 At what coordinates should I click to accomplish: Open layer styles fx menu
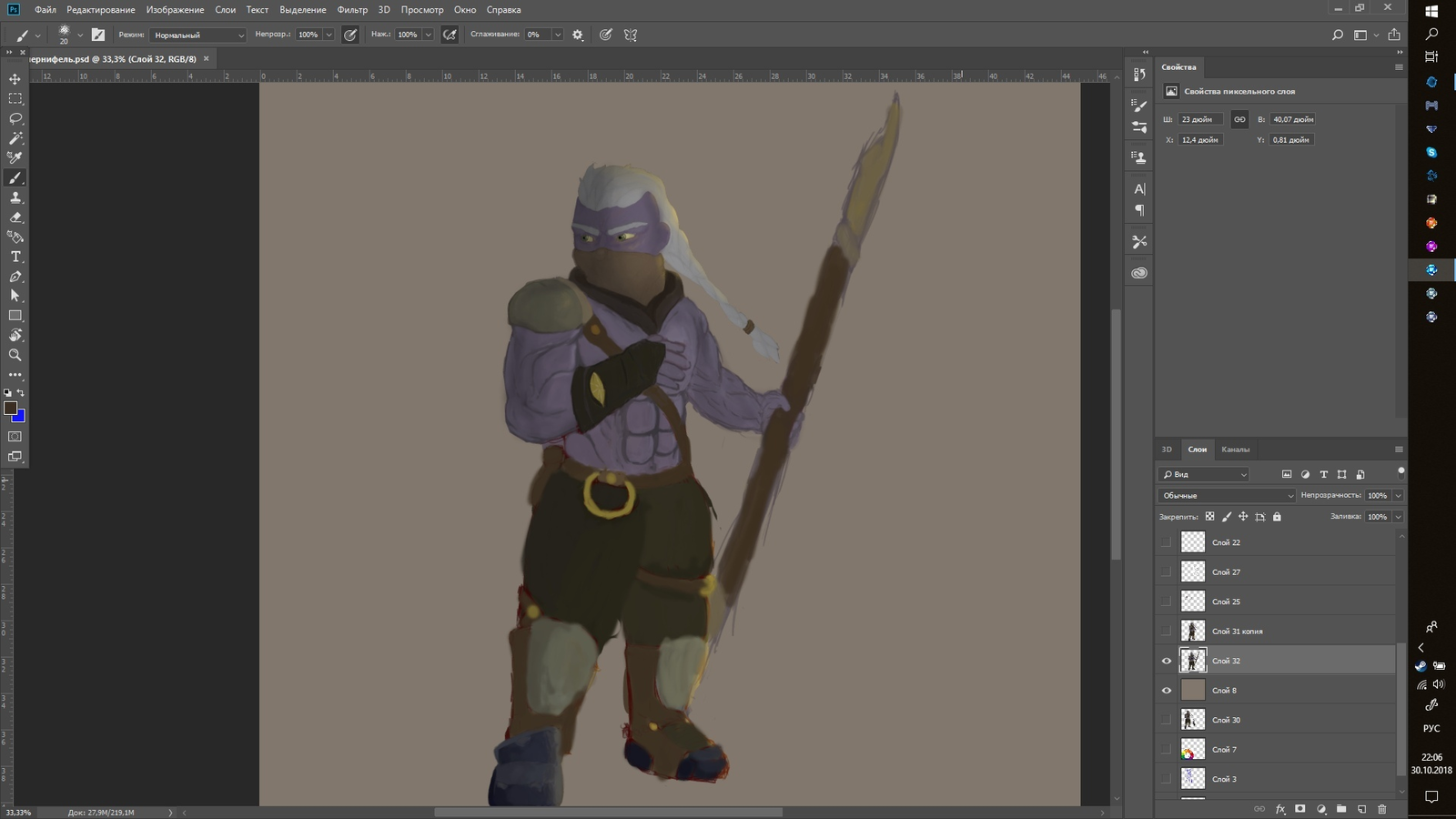pos(1280,809)
